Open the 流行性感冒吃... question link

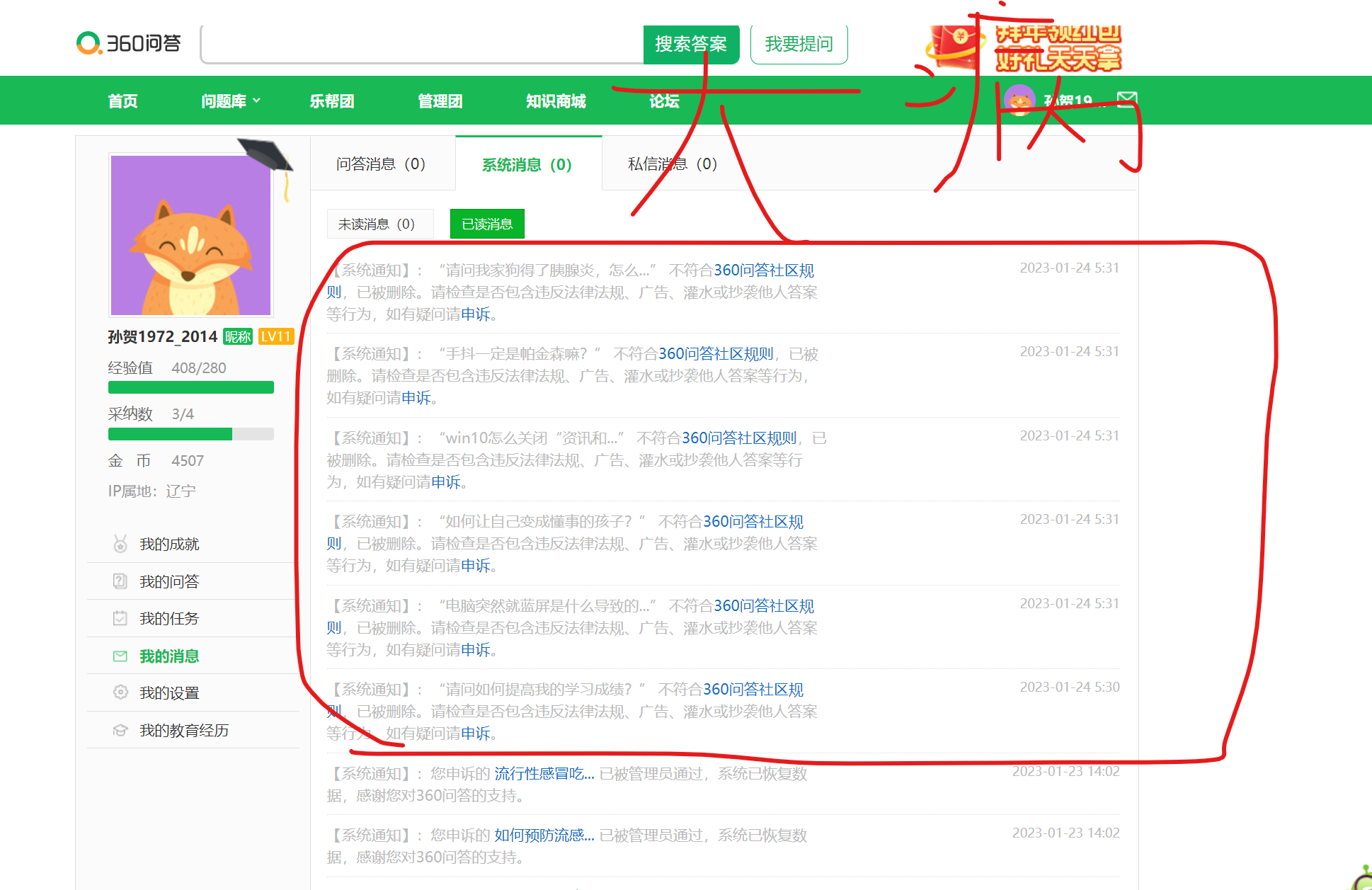544,774
